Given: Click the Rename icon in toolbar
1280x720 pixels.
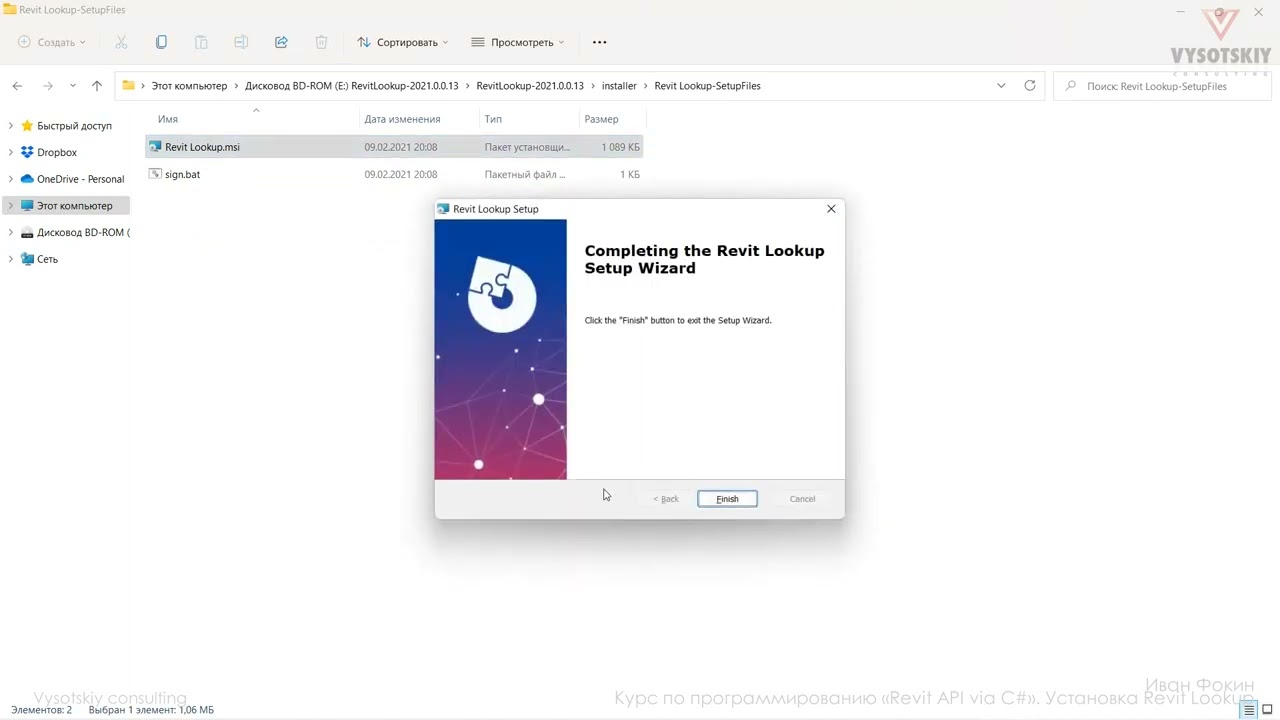Looking at the screenshot, I should 241,42.
